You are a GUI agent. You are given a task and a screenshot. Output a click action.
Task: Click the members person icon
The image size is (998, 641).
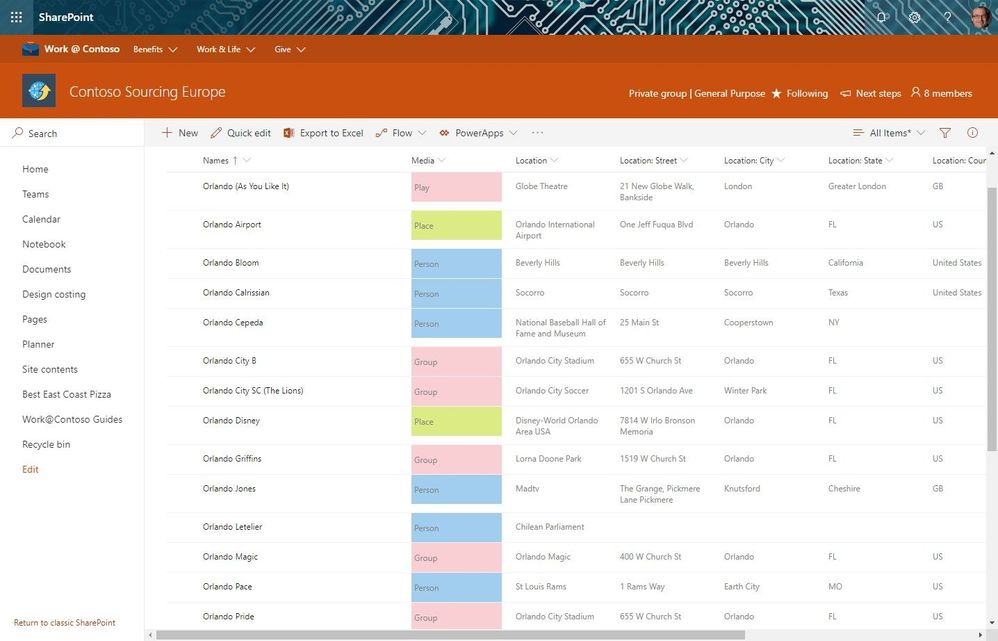(915, 92)
